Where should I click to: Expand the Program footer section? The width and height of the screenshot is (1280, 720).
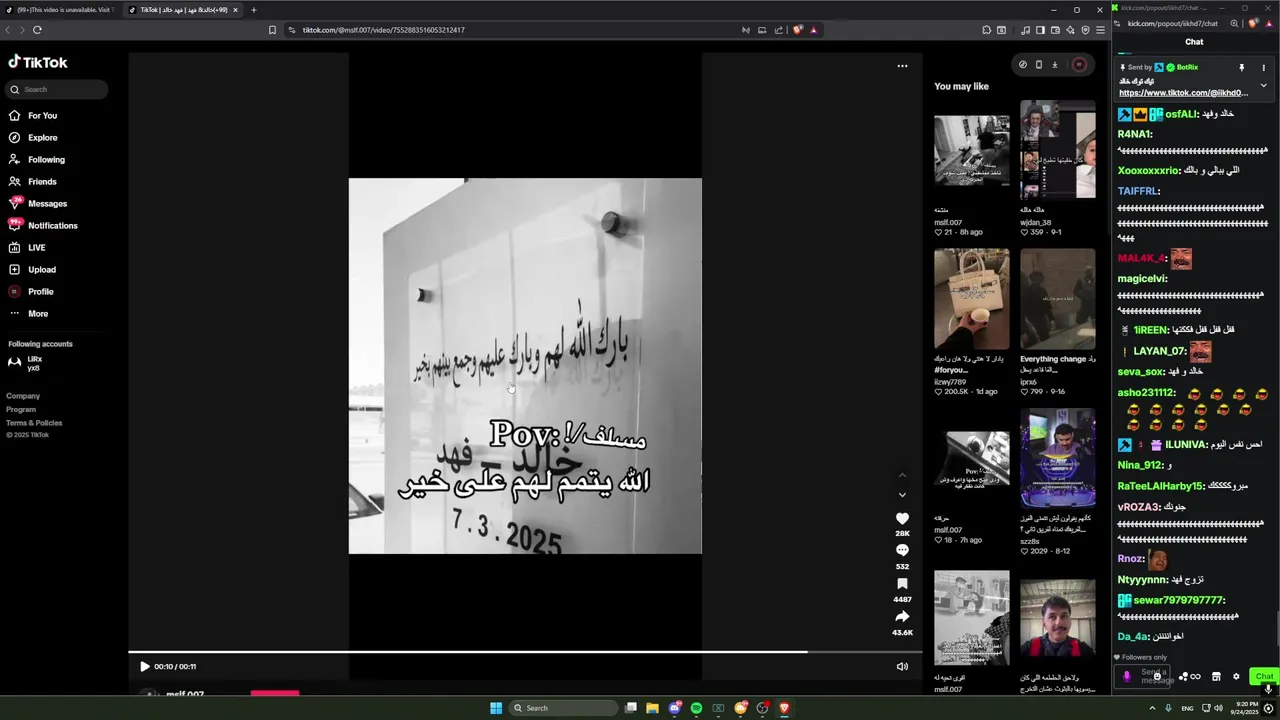coord(21,409)
